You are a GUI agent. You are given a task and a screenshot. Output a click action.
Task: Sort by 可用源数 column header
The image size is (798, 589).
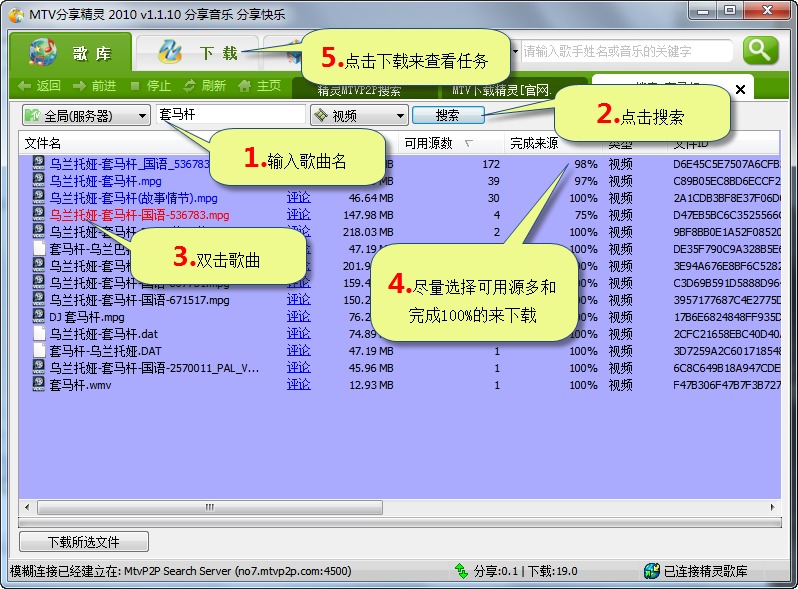point(429,144)
